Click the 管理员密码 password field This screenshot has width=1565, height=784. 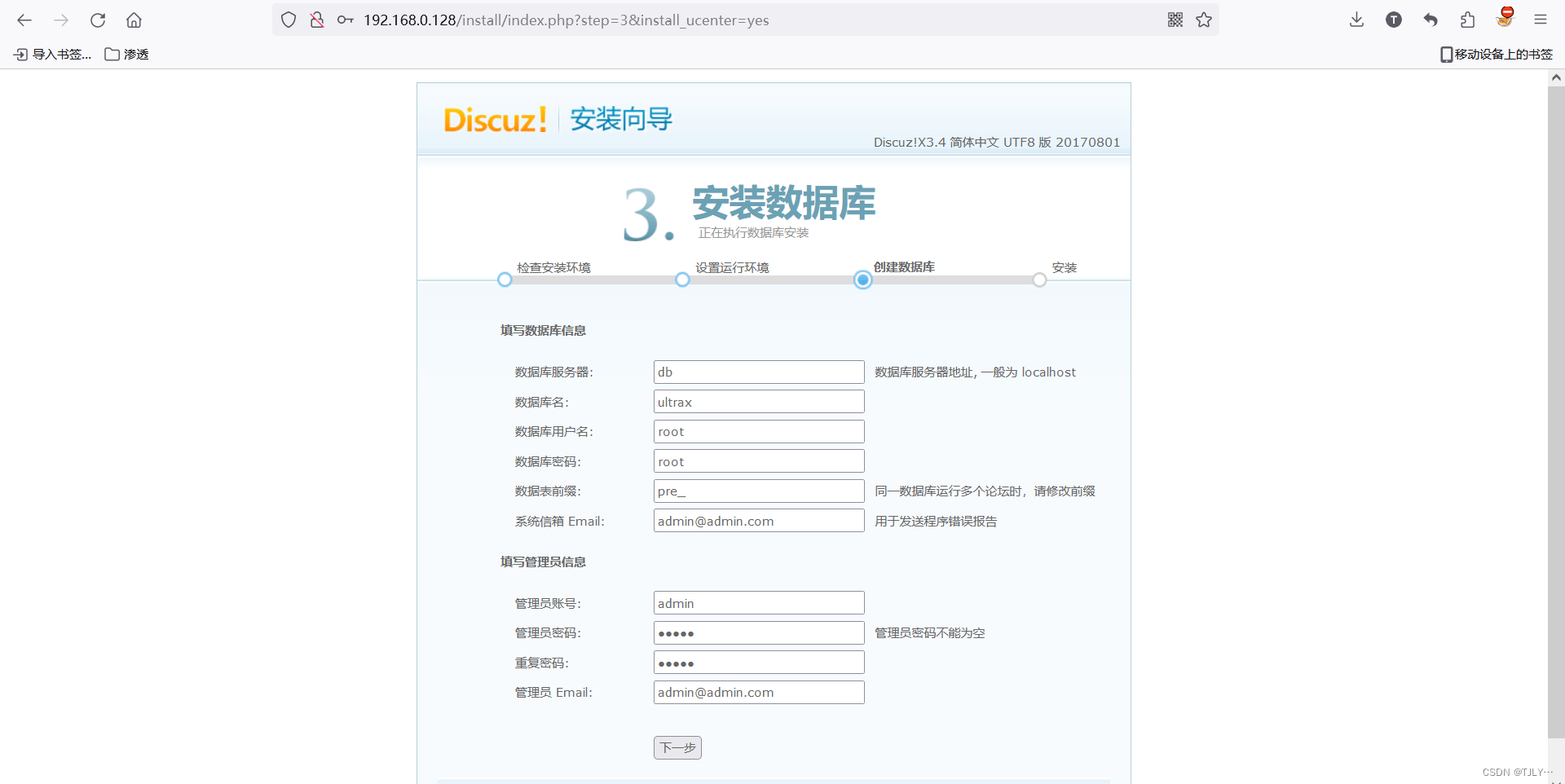759,633
